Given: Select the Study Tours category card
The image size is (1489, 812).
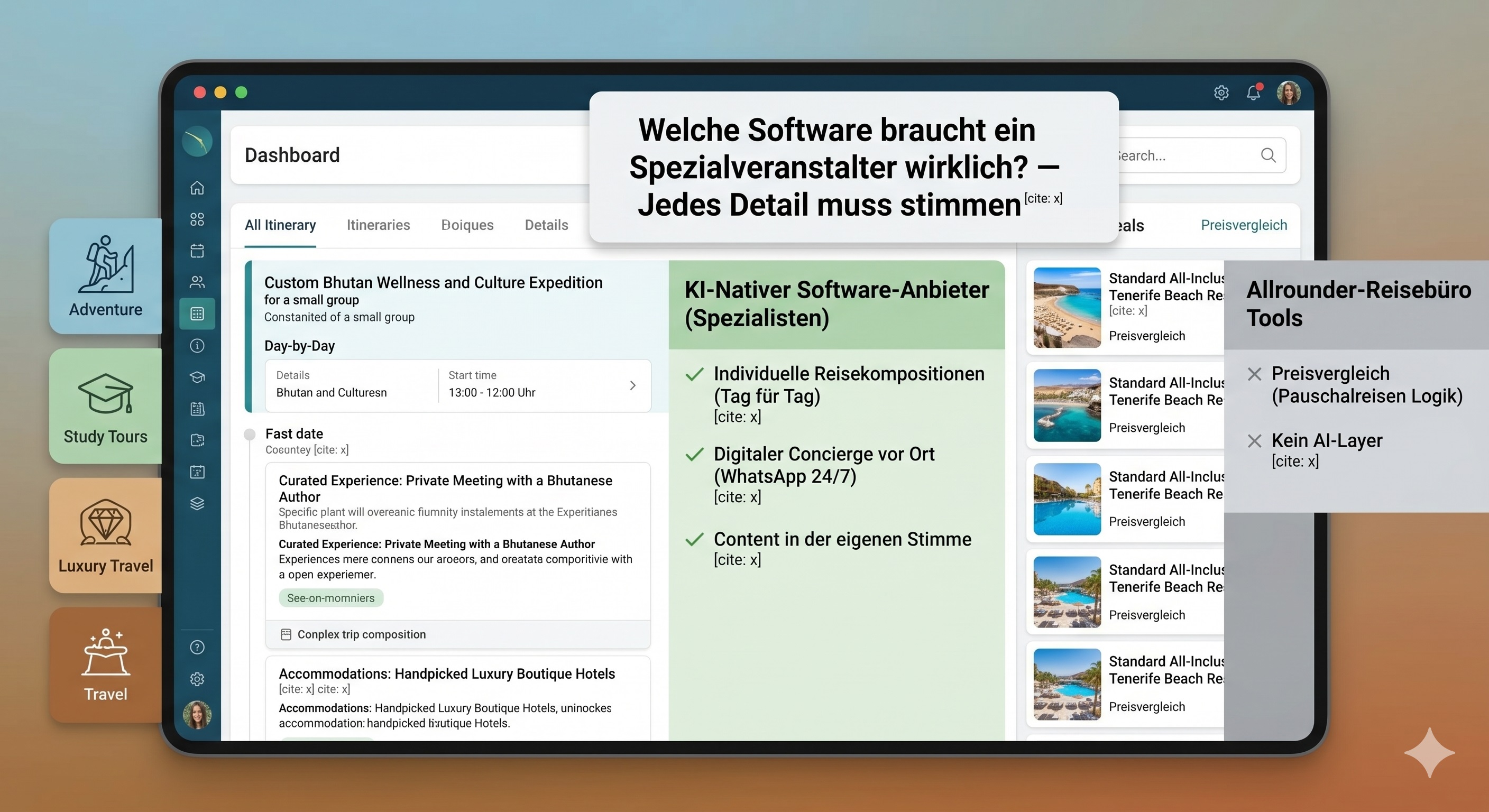Looking at the screenshot, I should [x=106, y=405].
